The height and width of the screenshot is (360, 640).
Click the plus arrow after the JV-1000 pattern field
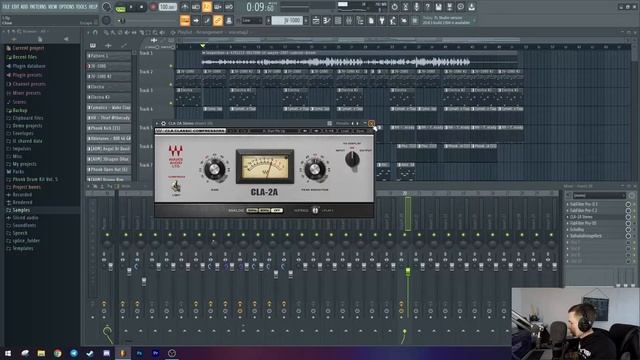tap(306, 20)
